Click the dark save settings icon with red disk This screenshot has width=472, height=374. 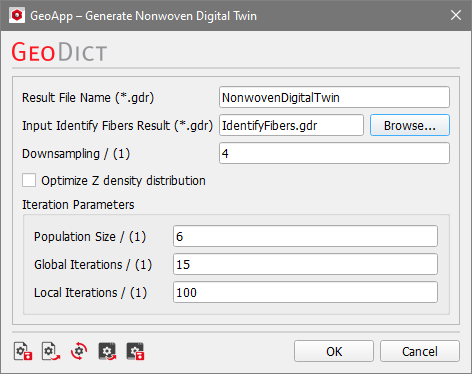tap(135, 351)
